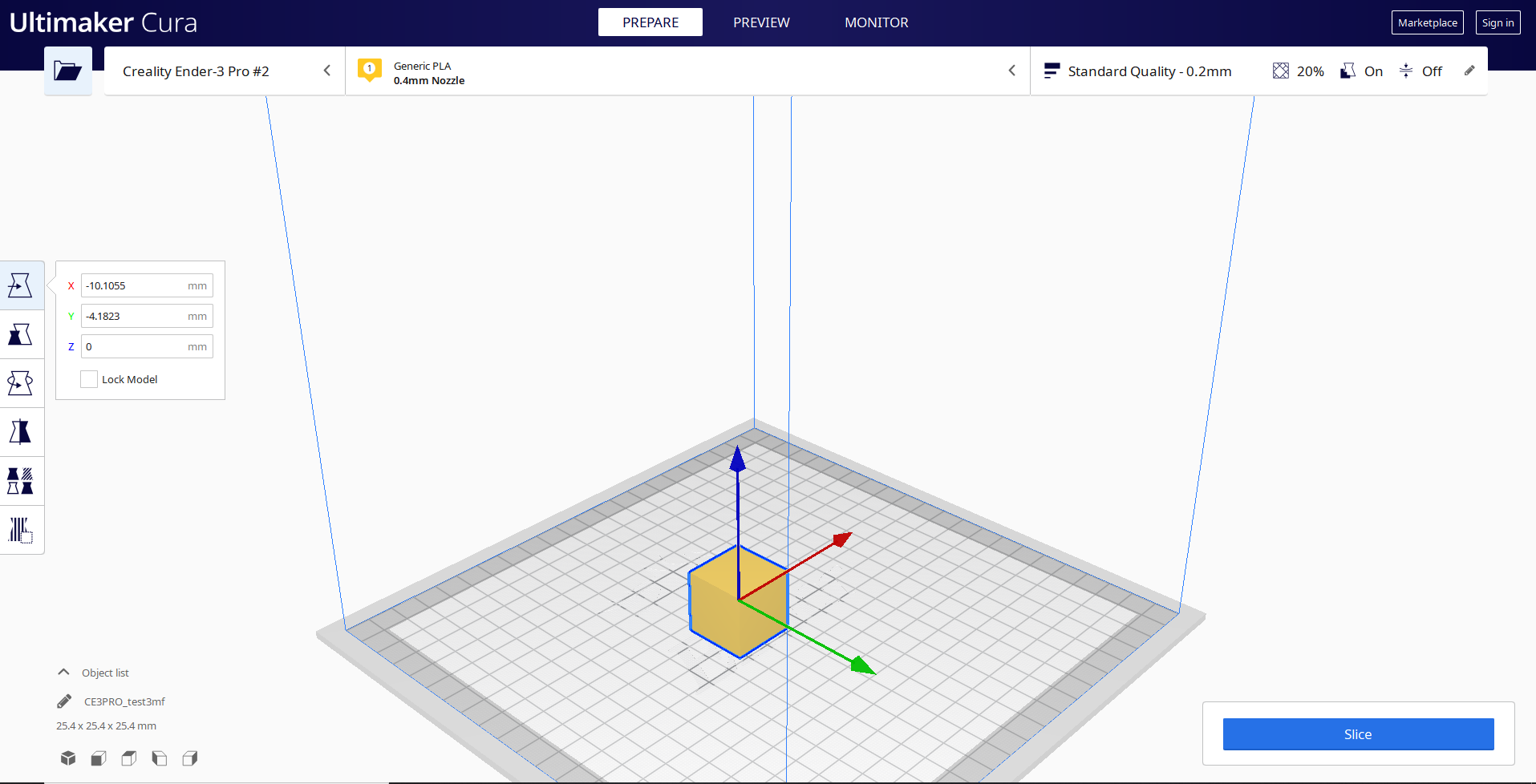Click the 20% infill value
Image resolution: width=1536 pixels, height=784 pixels.
pos(1311,71)
